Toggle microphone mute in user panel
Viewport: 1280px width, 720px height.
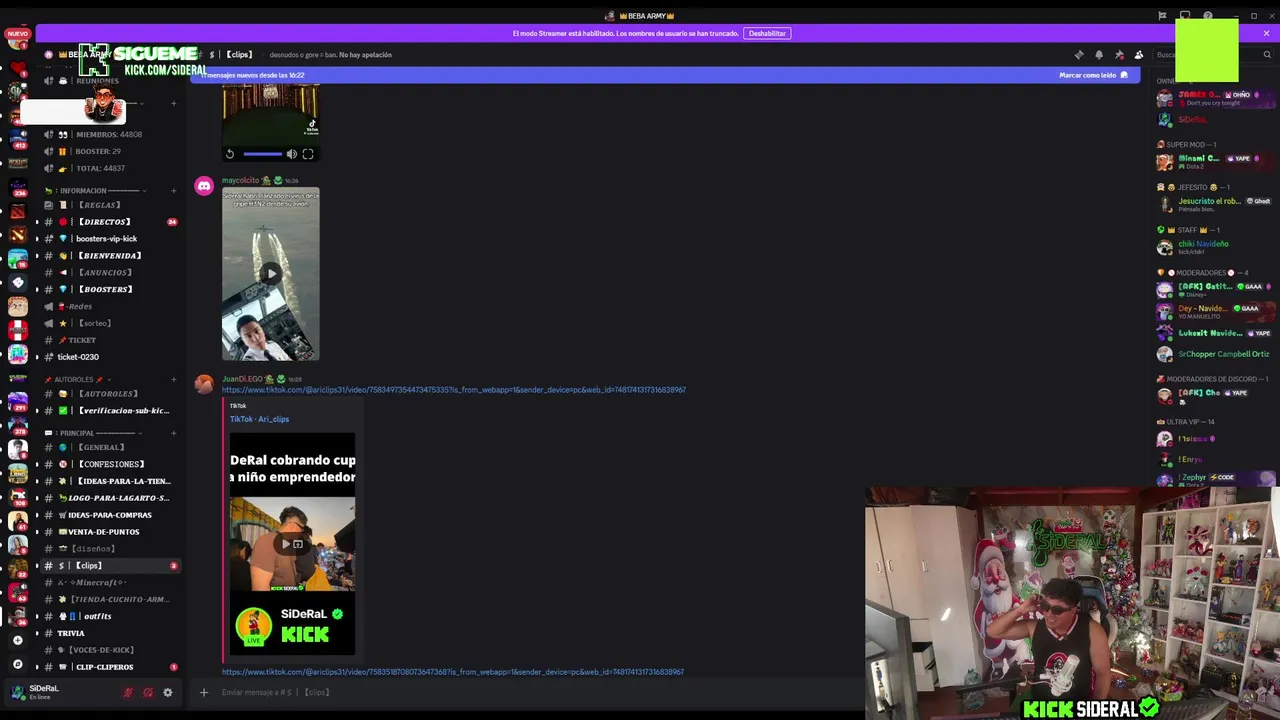click(x=128, y=692)
